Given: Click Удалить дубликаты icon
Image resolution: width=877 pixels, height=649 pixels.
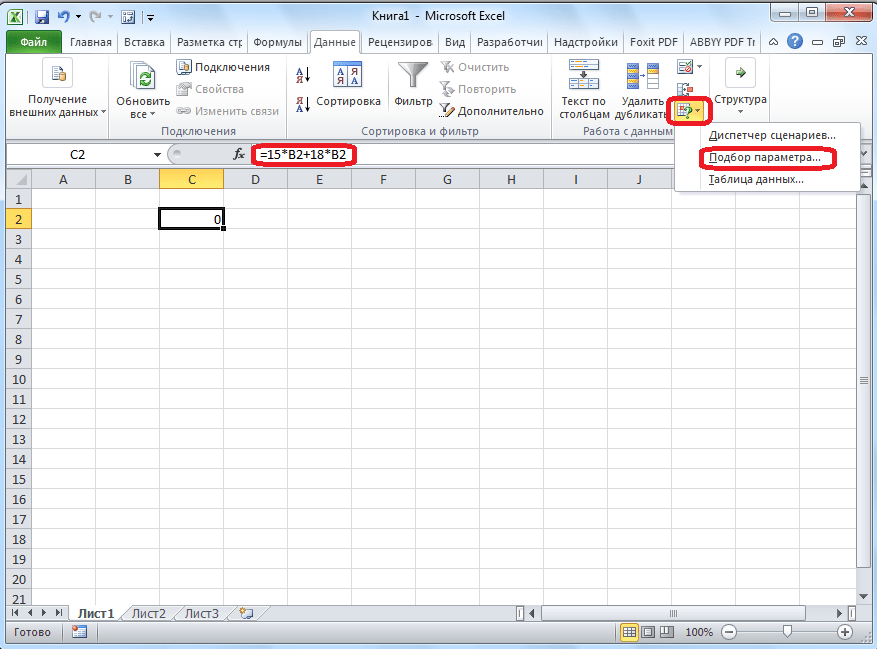Looking at the screenshot, I should 642,76.
